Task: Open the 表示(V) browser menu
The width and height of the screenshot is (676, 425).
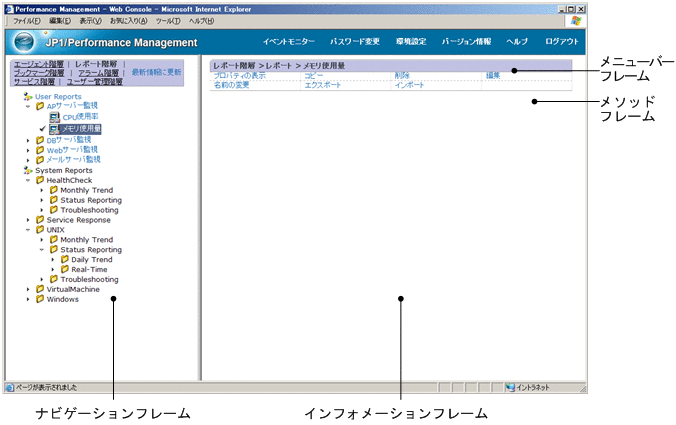Action: point(90,21)
